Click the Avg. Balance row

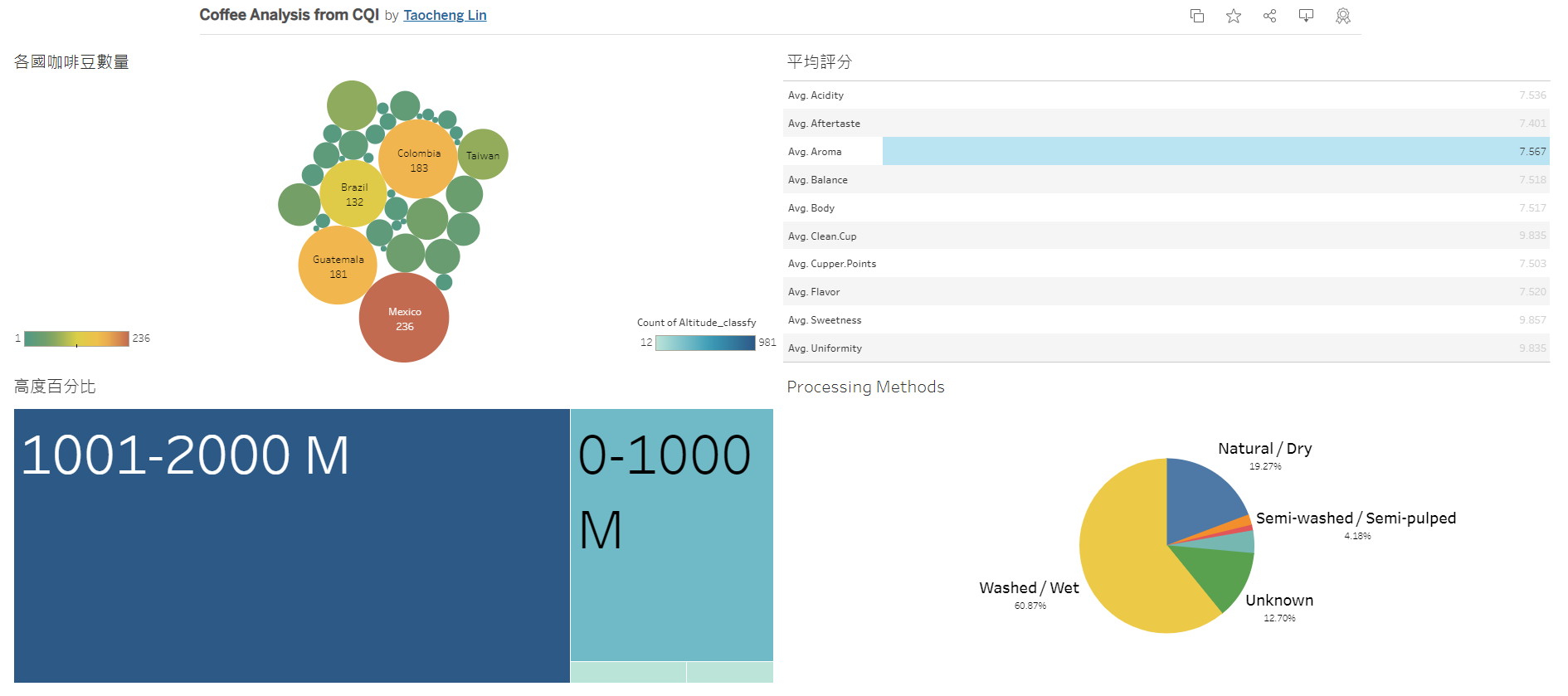(1166, 179)
